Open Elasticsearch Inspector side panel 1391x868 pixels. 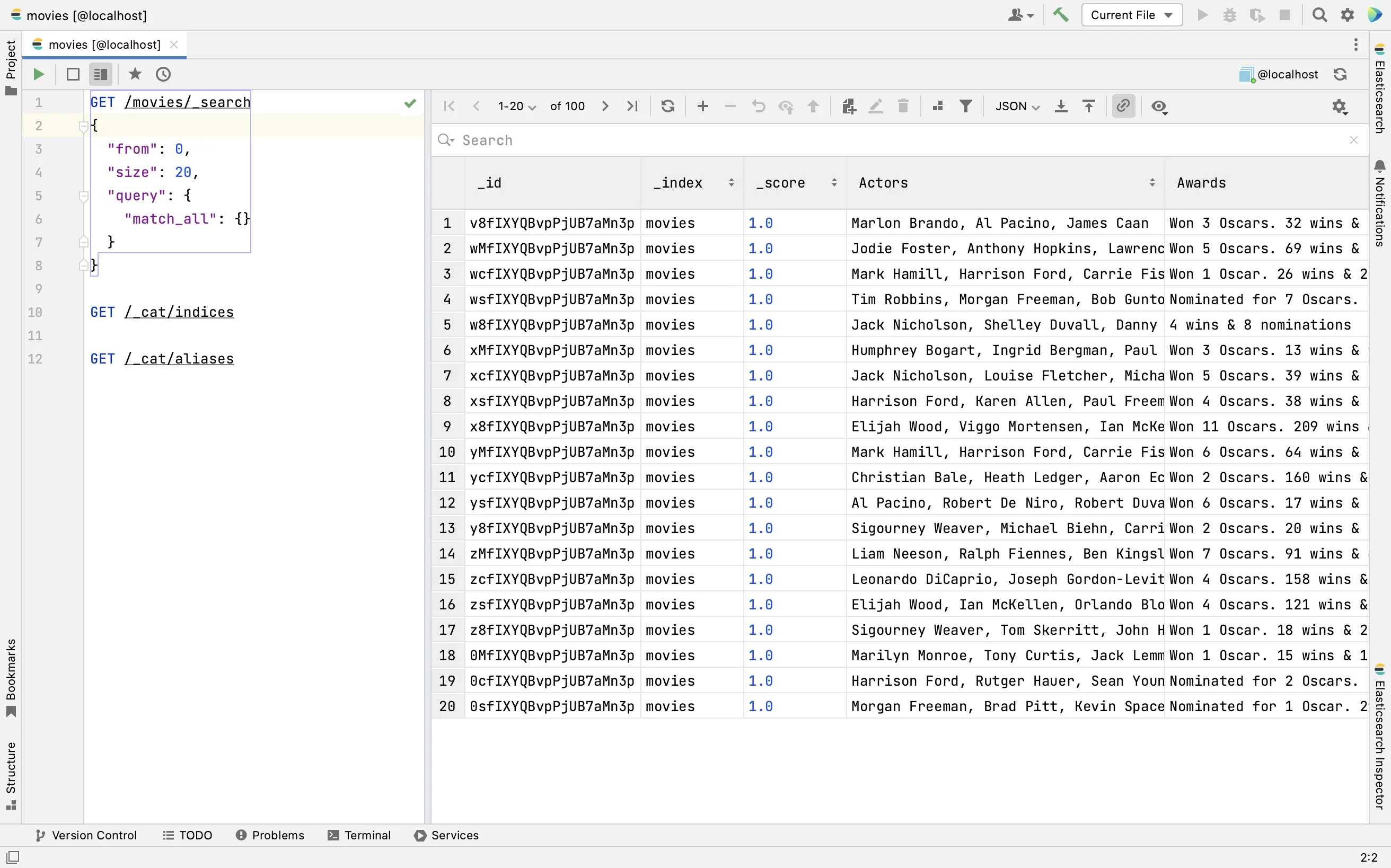pyautogui.click(x=1379, y=737)
